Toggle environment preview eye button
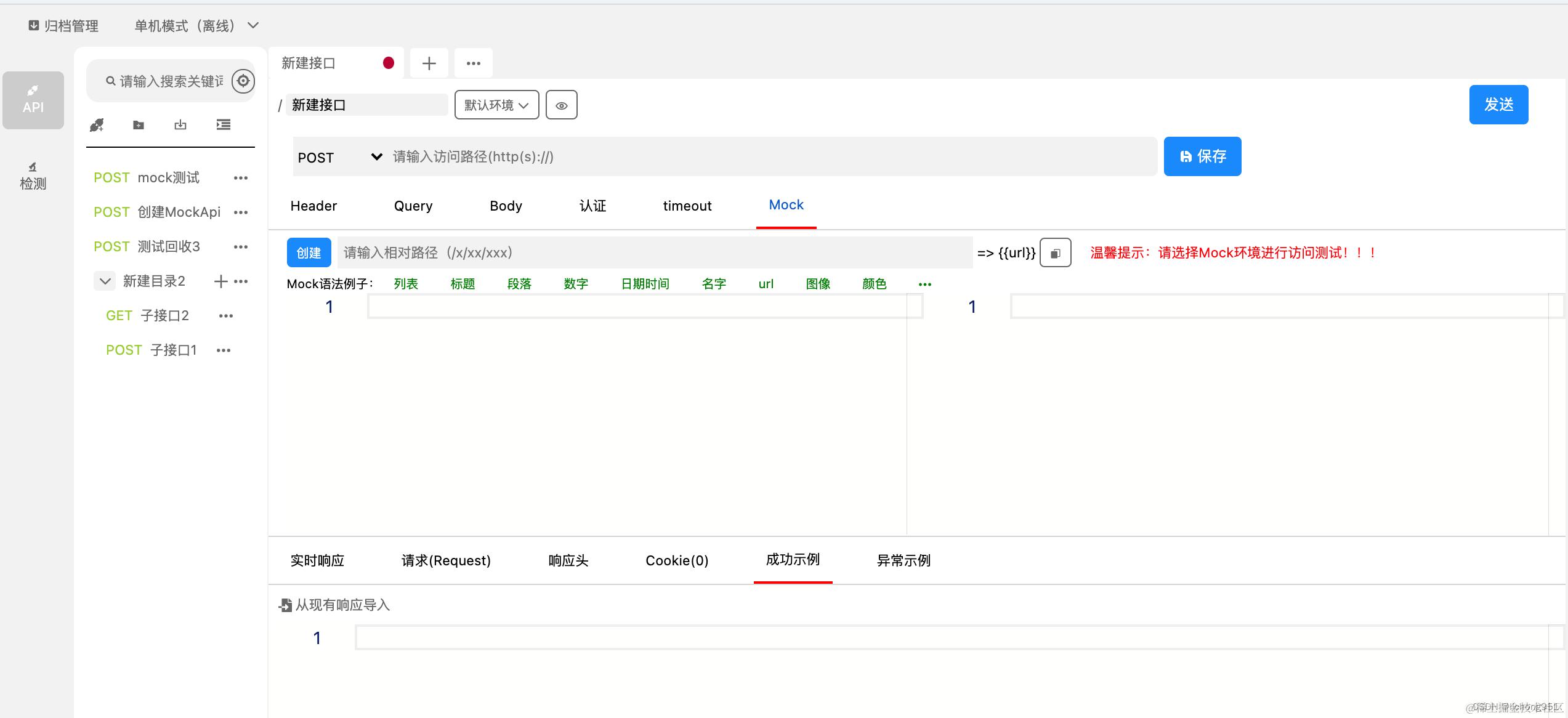The height and width of the screenshot is (718, 1568). point(561,105)
